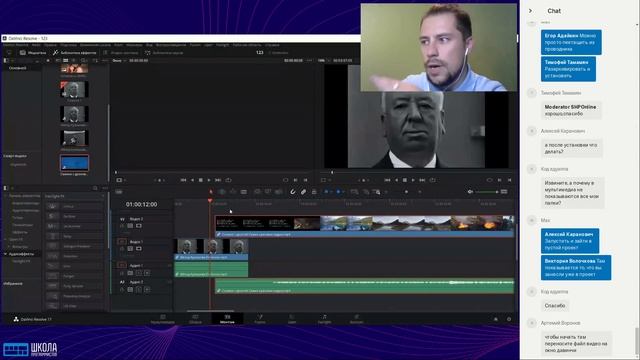640x360 pixels.
Task: Disable the Video 2 track
Action: point(139,226)
